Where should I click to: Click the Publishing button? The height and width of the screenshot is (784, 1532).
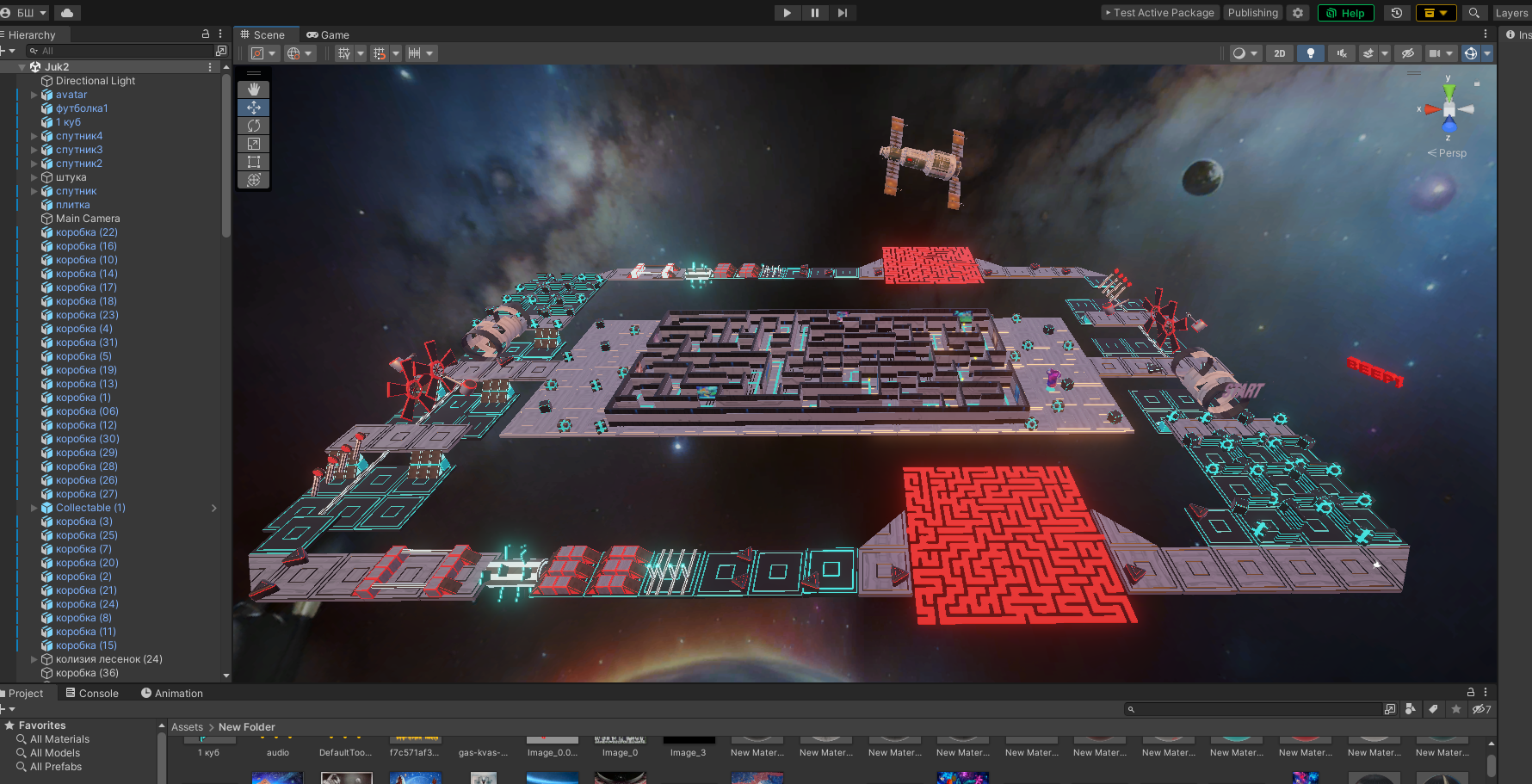pyautogui.click(x=1252, y=13)
